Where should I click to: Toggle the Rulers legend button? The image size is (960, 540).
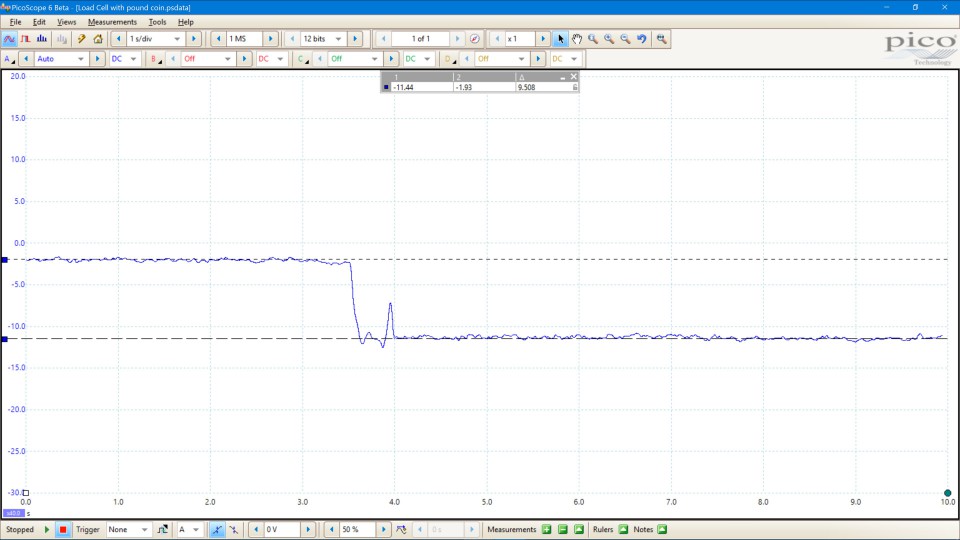(x=623, y=529)
